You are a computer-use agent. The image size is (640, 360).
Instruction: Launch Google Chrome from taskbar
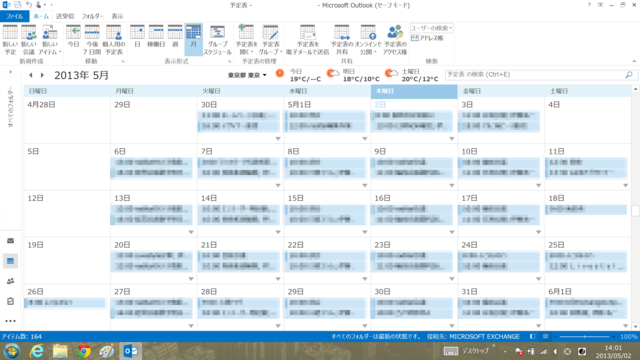click(83, 351)
